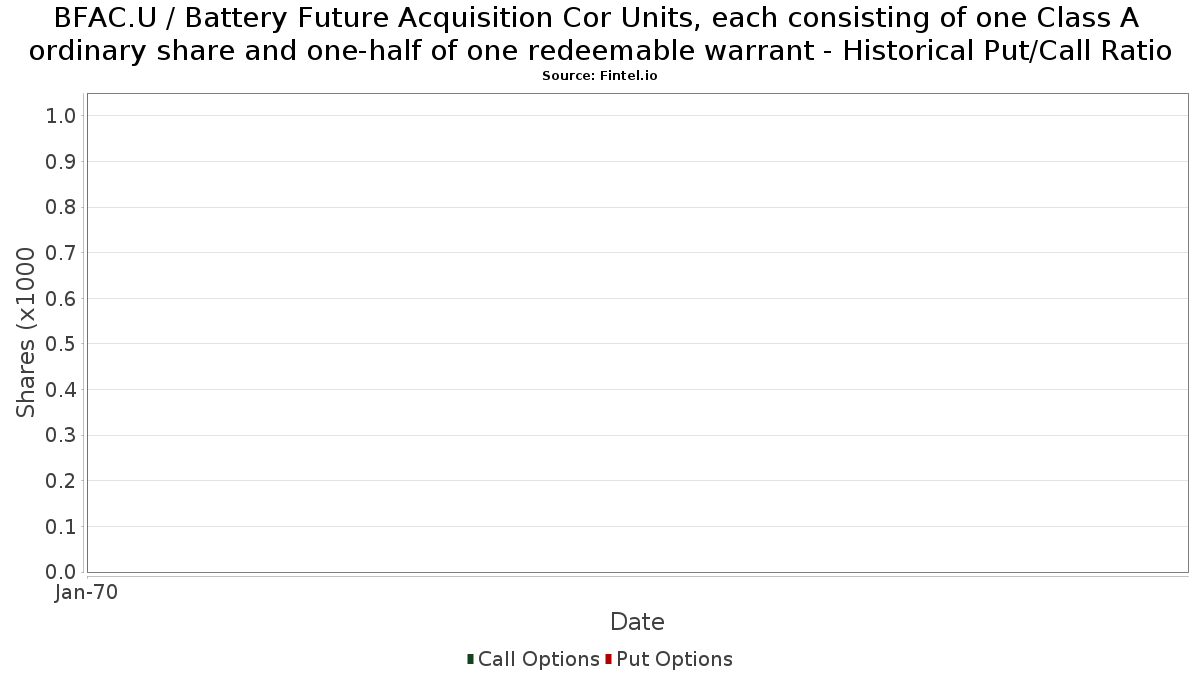Click the Jan-70 x-axis label
Viewport: 1200px width, 675px height.
coord(87,593)
